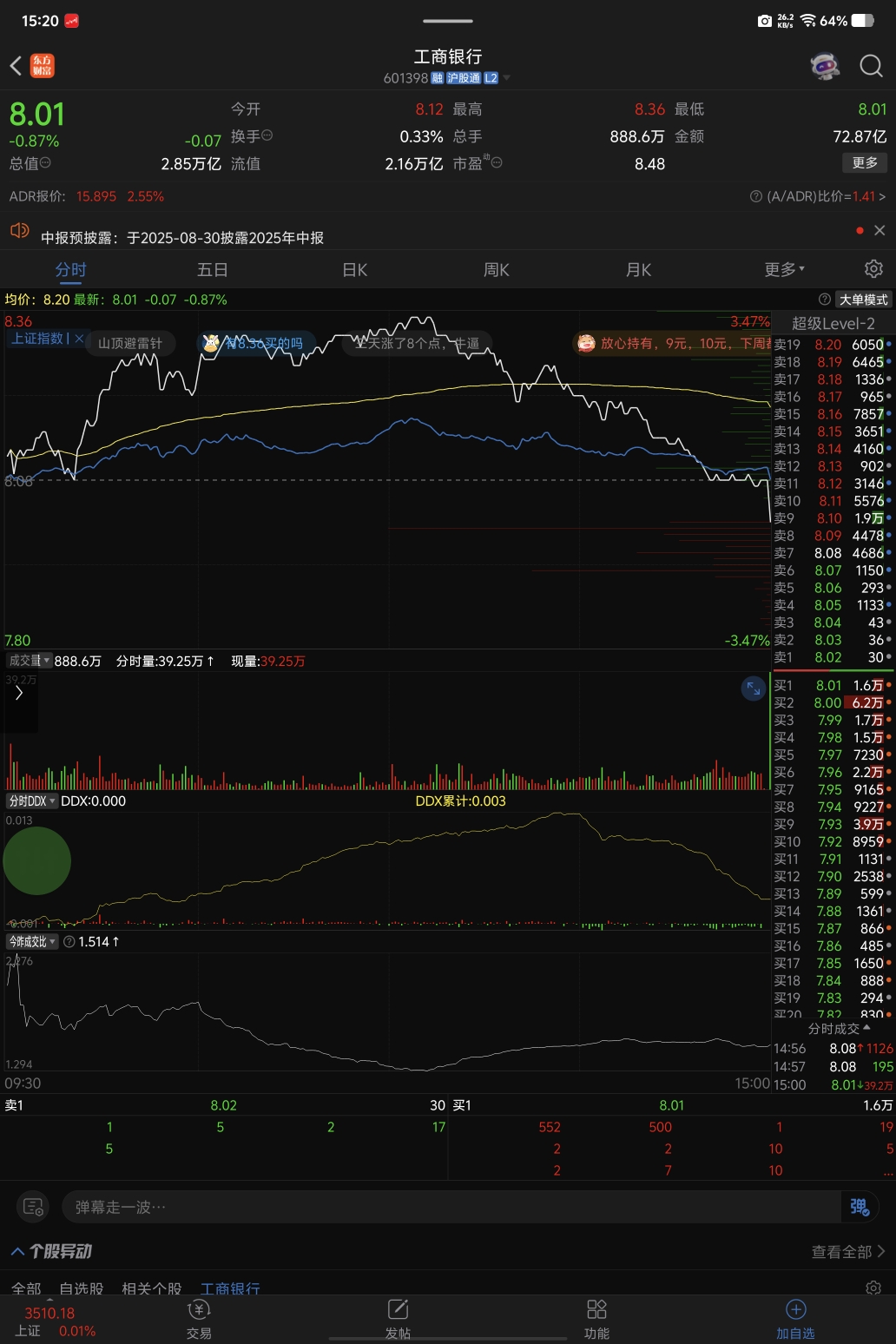Switch to 日K chart tab
This screenshot has width=896, height=1344.
354,269
